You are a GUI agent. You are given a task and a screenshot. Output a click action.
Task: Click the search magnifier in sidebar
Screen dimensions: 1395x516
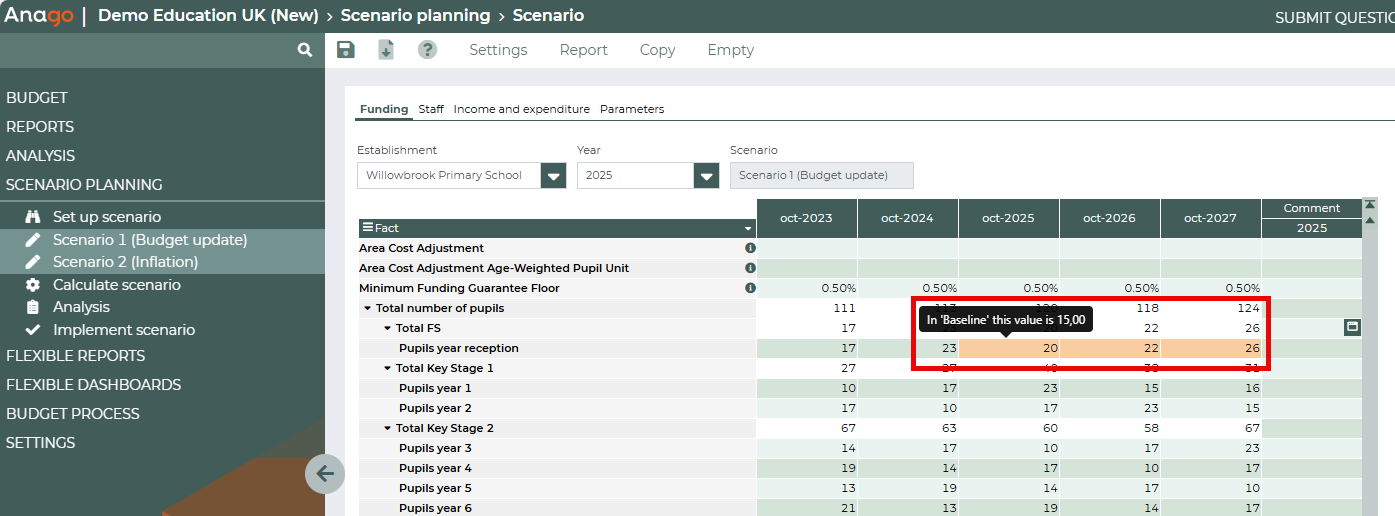click(x=305, y=49)
